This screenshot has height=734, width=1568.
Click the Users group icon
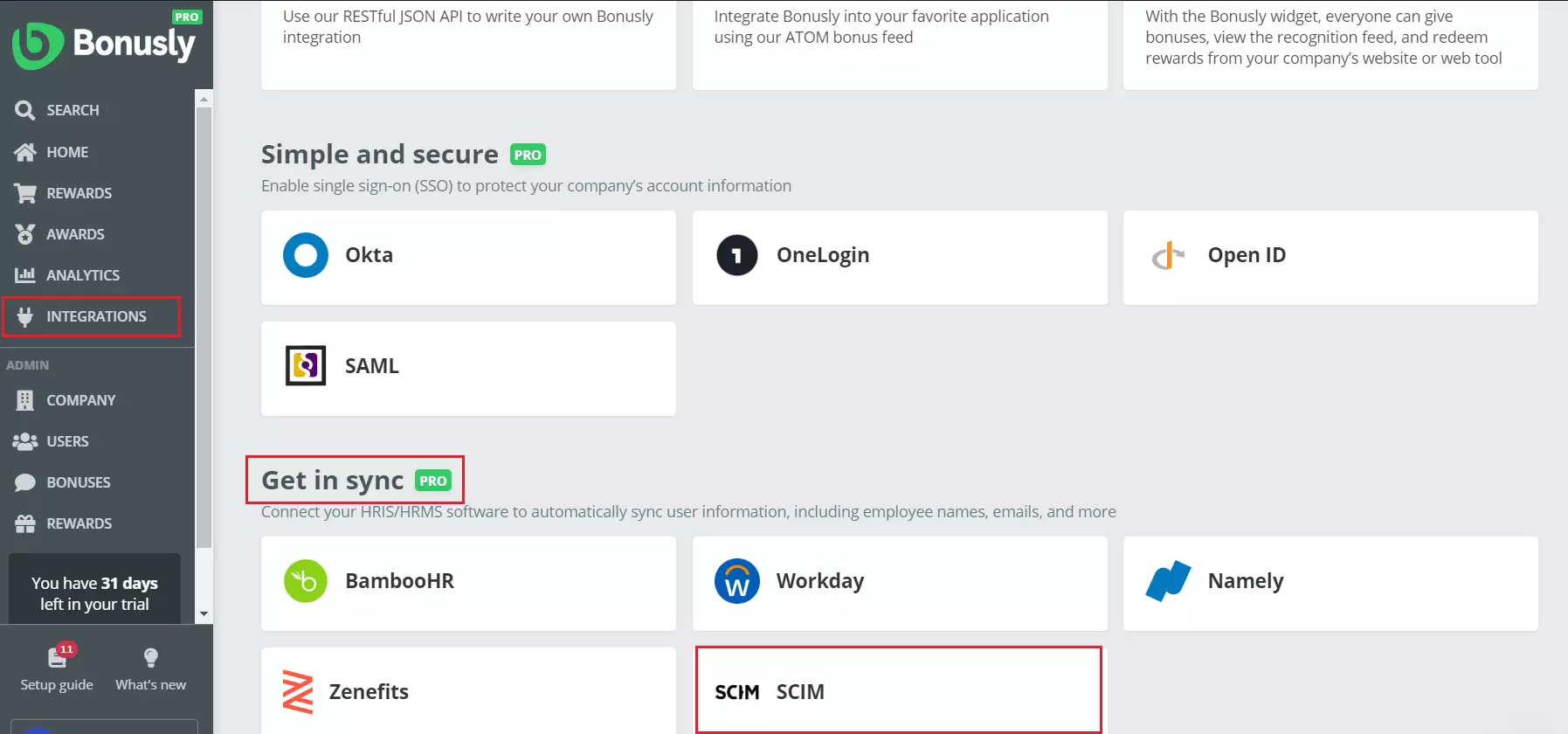tap(25, 441)
